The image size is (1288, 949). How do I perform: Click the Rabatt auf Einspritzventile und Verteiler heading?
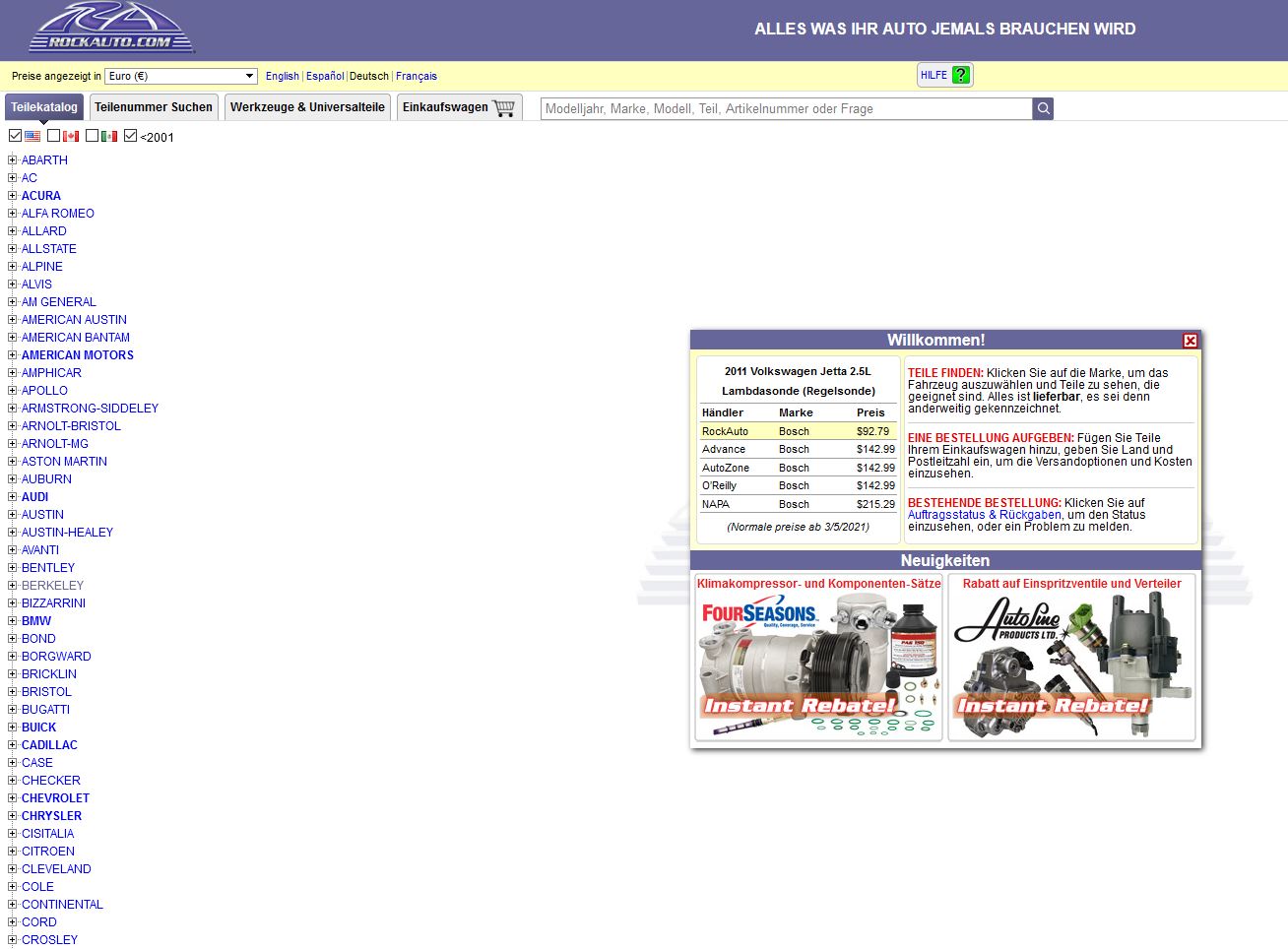(1071, 584)
